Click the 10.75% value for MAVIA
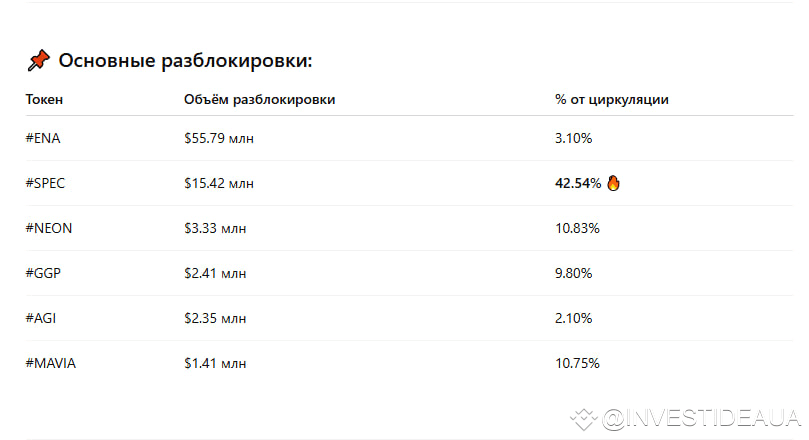The width and height of the screenshot is (809, 440). (577, 363)
